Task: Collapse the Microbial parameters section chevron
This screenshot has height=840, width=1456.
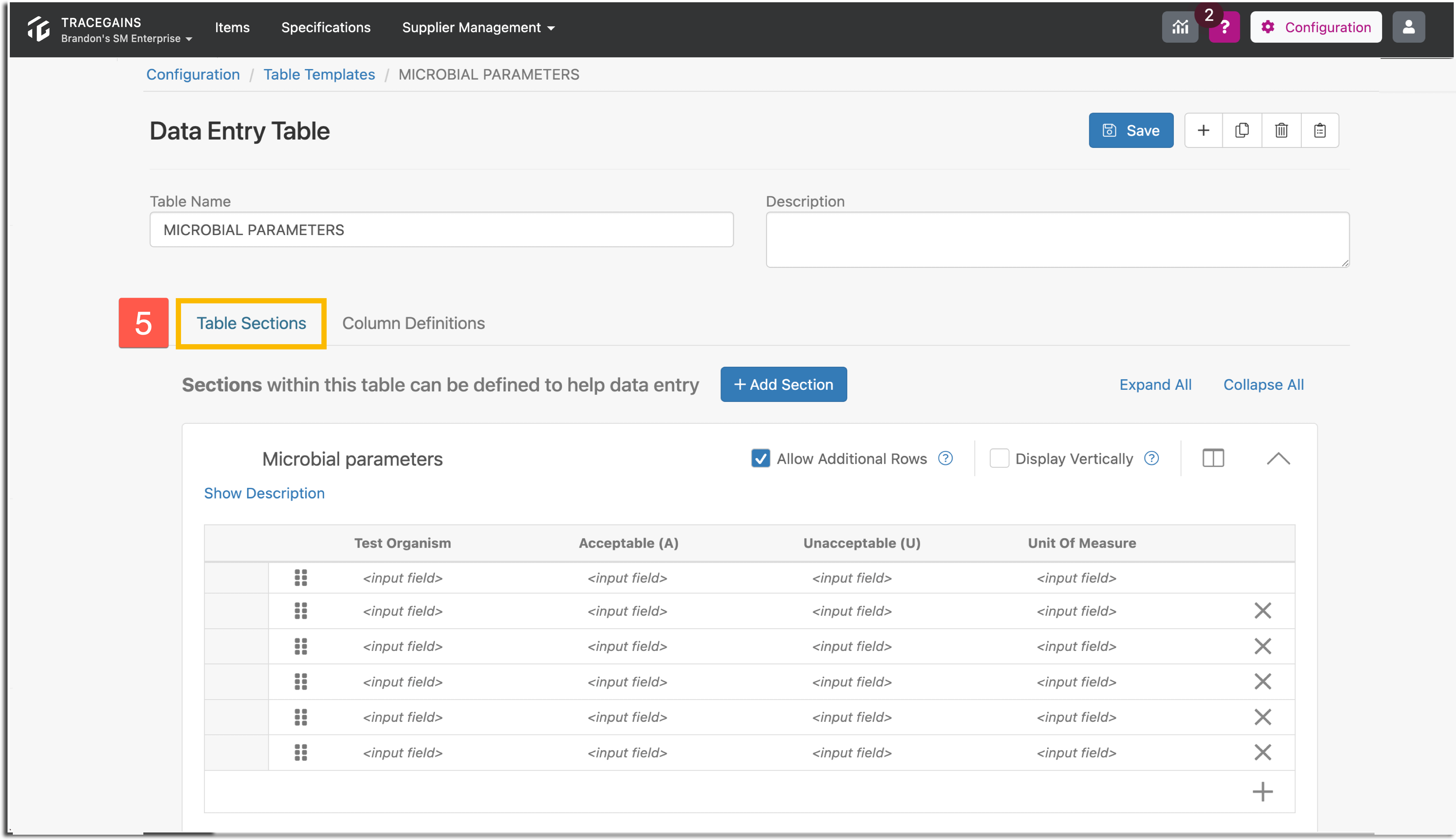Action: pos(1278,458)
